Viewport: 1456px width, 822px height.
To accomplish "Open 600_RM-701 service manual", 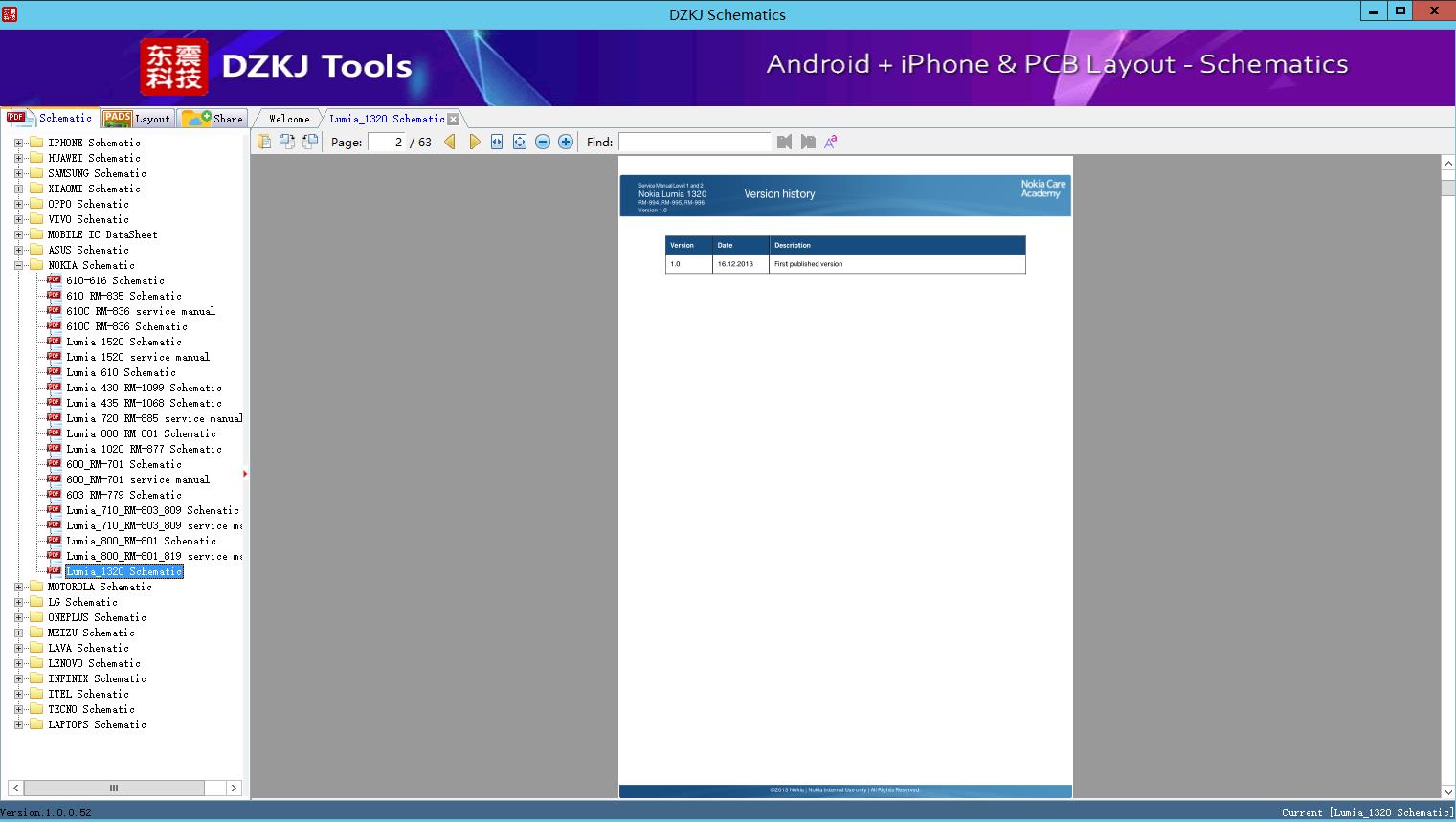I will 138,479.
